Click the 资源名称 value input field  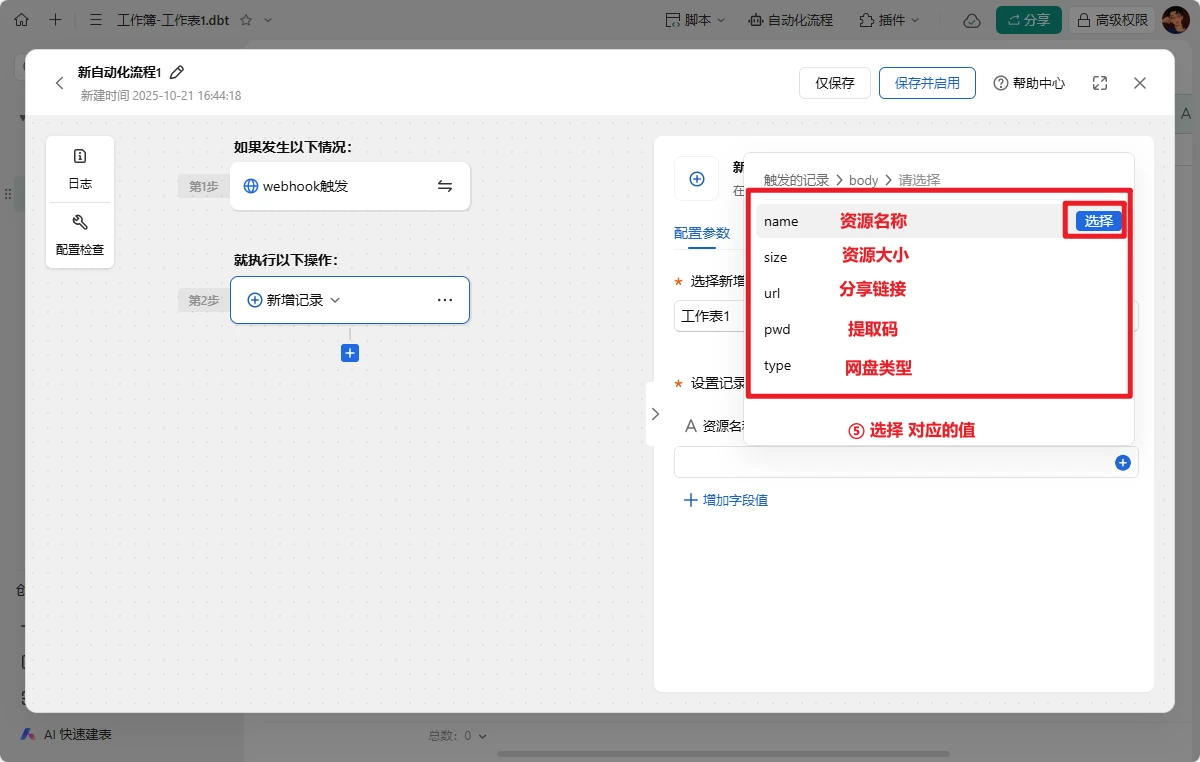click(x=890, y=462)
